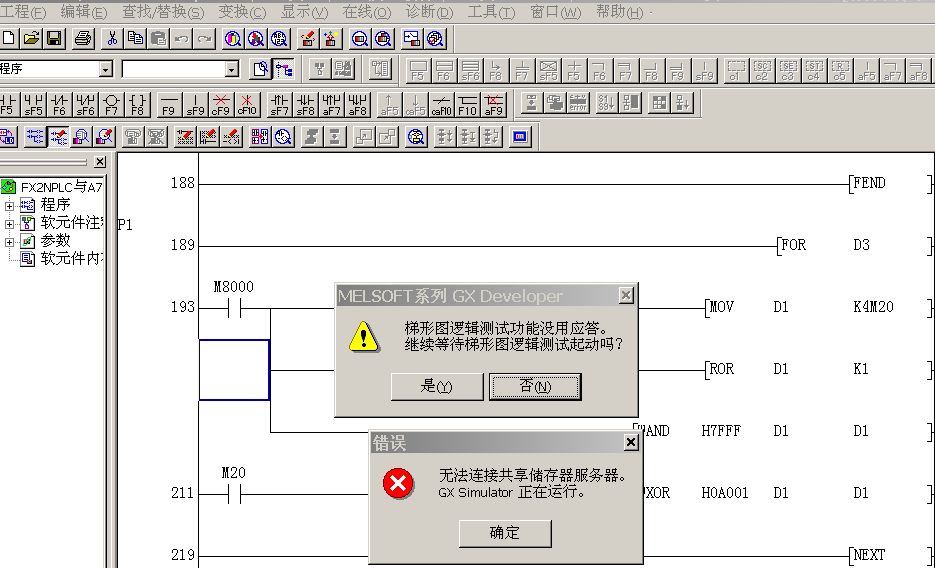The width and height of the screenshot is (935, 568).
Task: Click 是(Y) to keep waiting
Action: [x=436, y=387]
